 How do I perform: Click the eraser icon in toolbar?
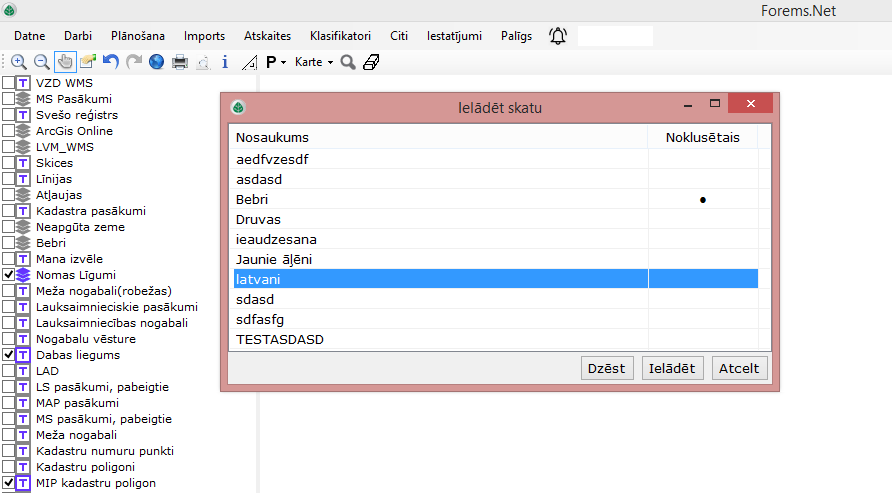pos(371,62)
